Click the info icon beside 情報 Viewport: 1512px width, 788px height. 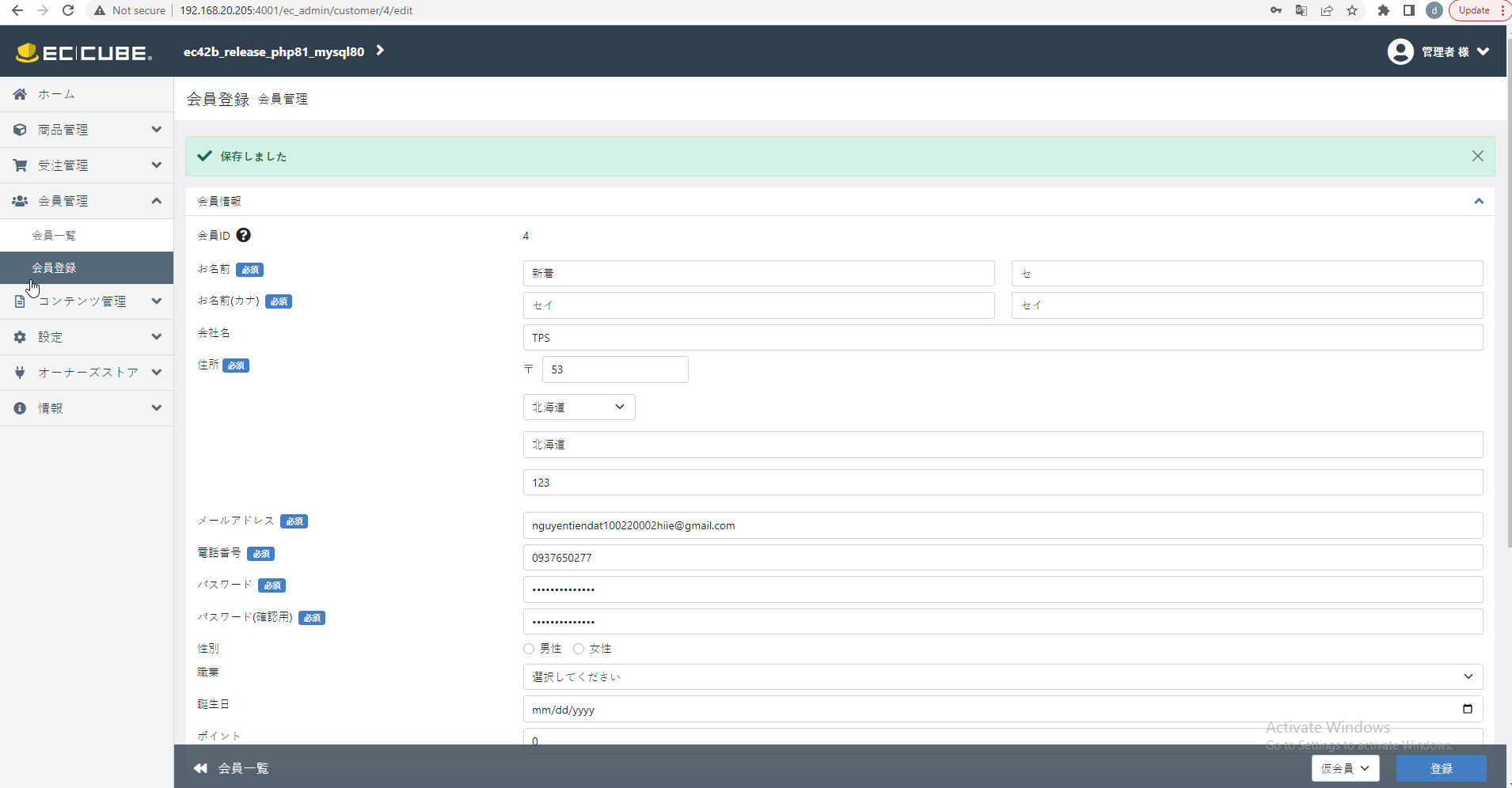point(20,408)
